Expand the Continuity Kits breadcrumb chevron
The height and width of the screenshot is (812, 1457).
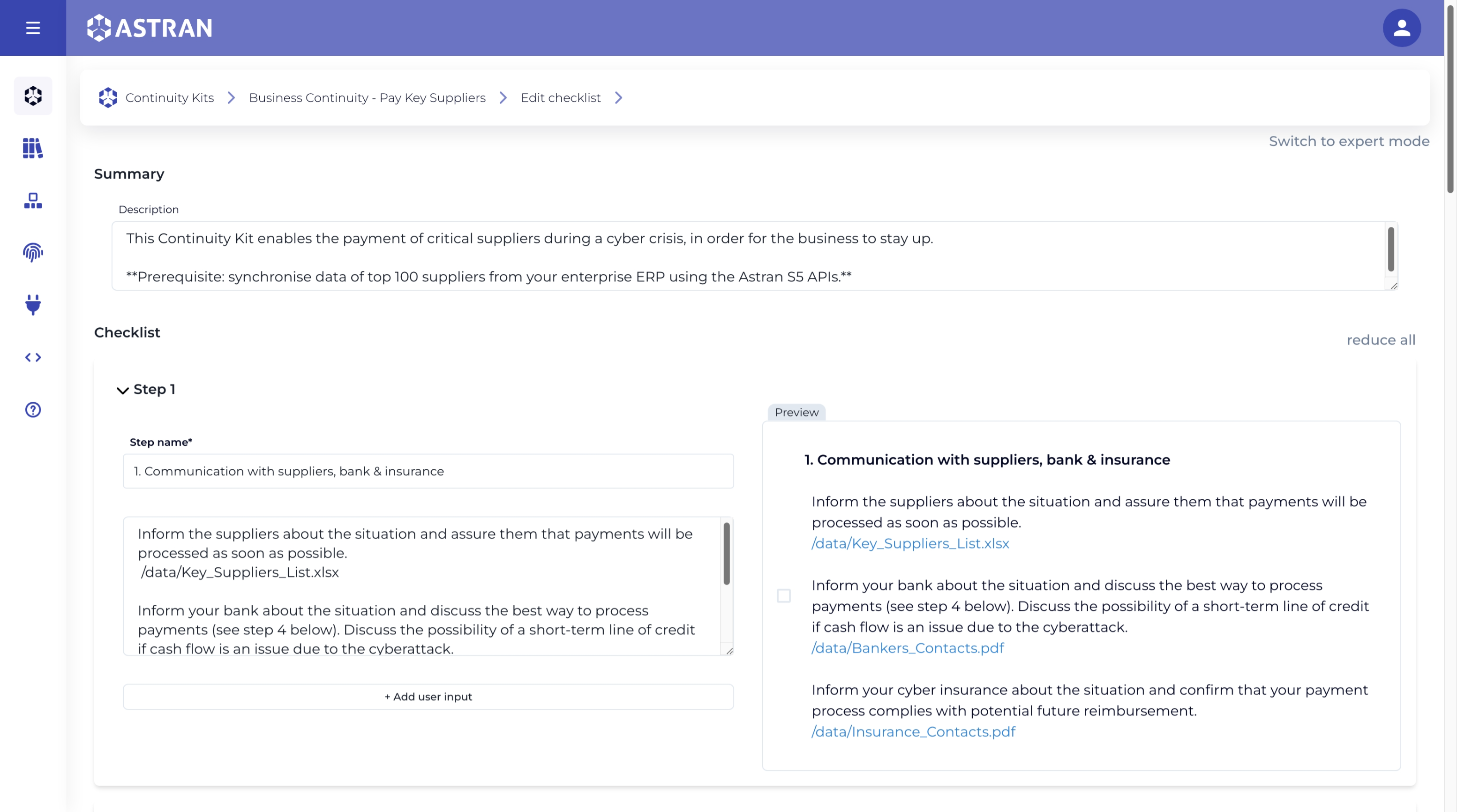(231, 97)
